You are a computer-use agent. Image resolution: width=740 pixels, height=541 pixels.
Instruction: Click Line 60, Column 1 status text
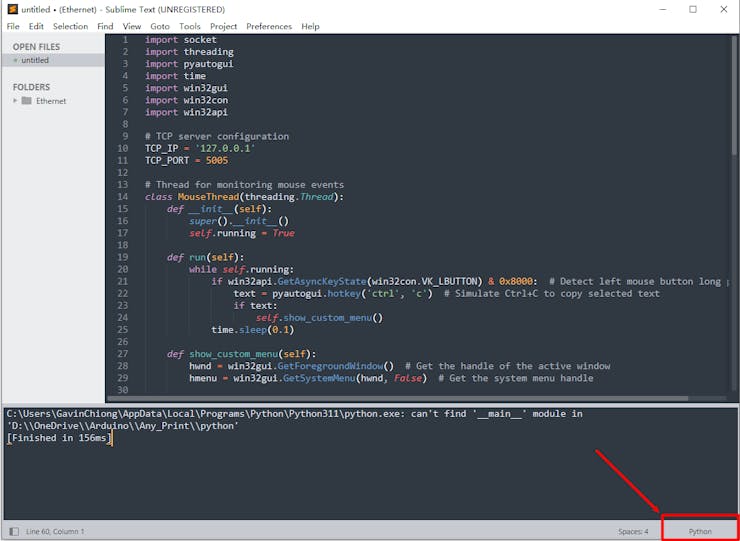tap(55, 531)
